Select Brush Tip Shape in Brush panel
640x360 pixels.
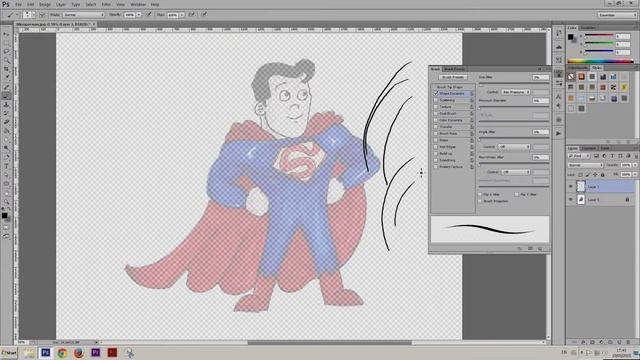450,87
